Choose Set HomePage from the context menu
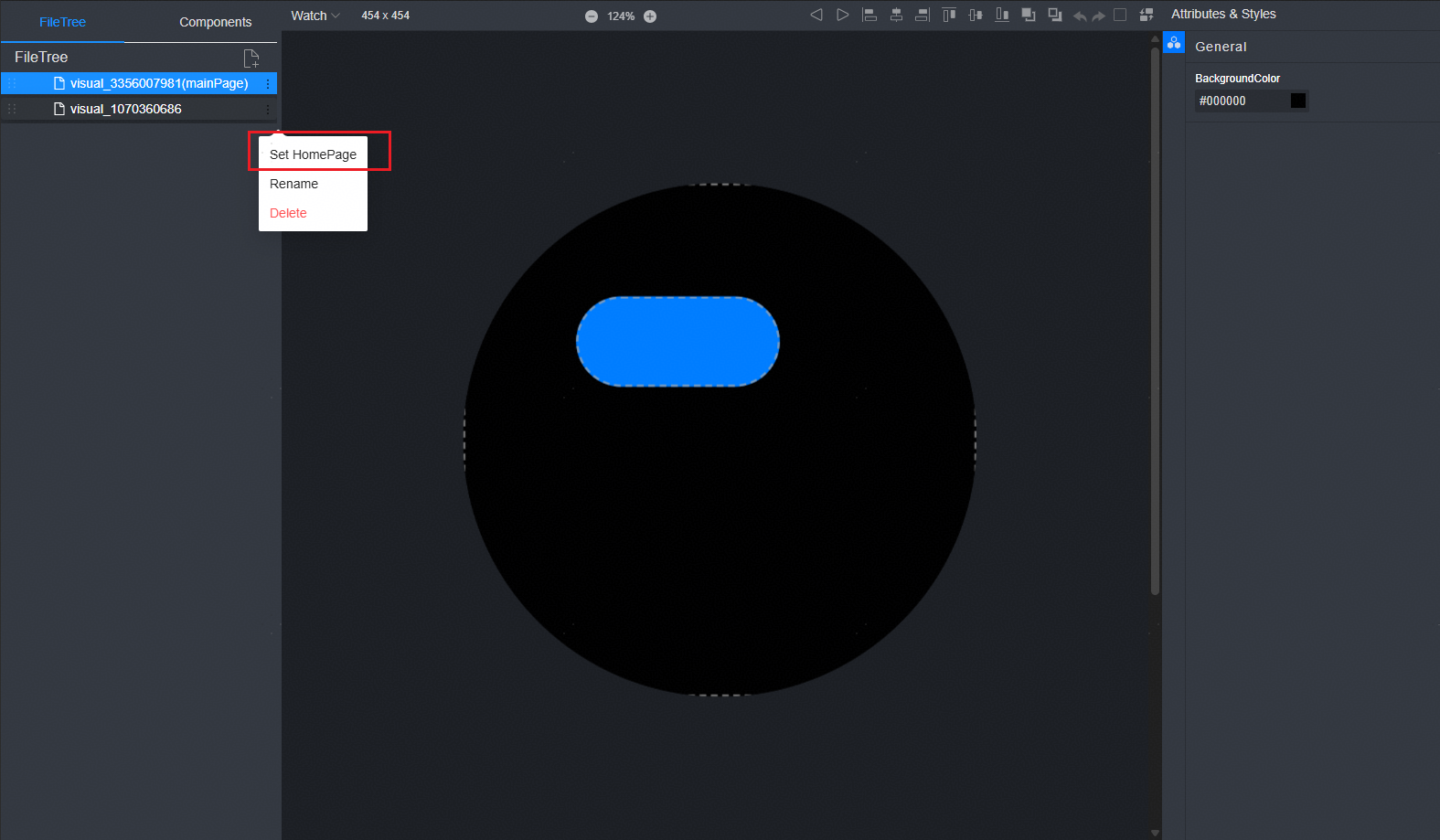The width and height of the screenshot is (1440, 840). (x=313, y=154)
